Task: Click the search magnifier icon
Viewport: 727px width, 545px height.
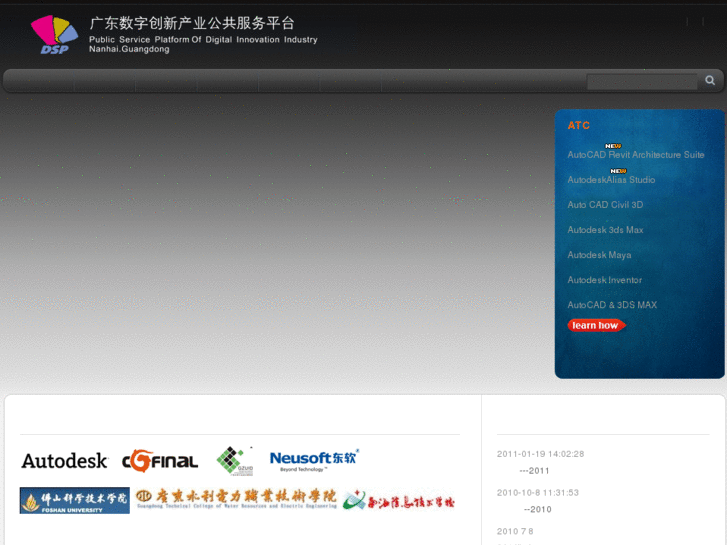Action: tap(710, 80)
